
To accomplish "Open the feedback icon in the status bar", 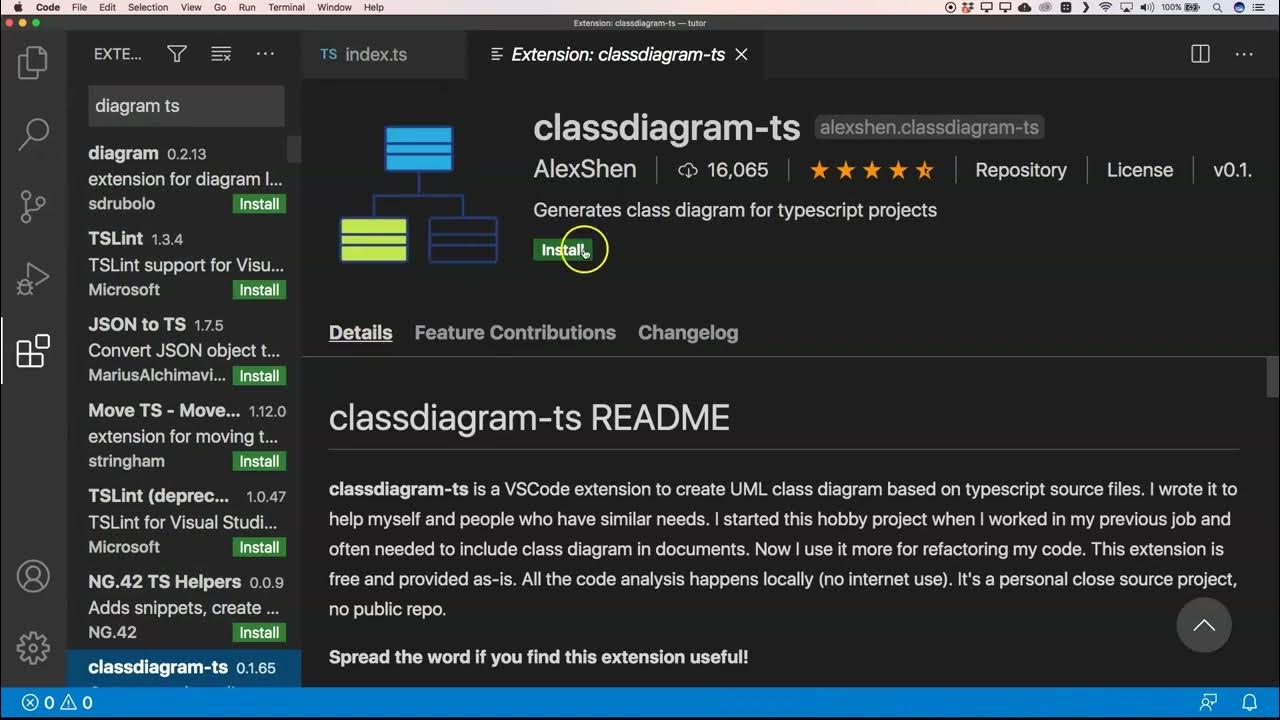I will point(1209,703).
